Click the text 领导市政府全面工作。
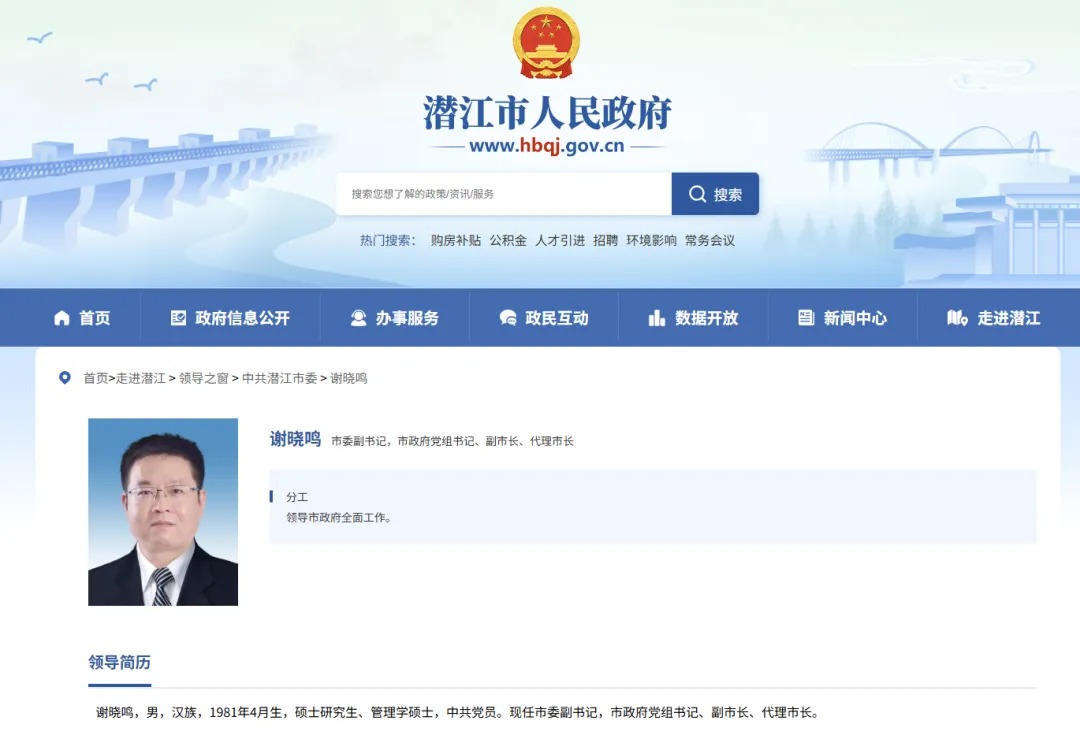Image resolution: width=1080 pixels, height=739 pixels. (x=339, y=517)
